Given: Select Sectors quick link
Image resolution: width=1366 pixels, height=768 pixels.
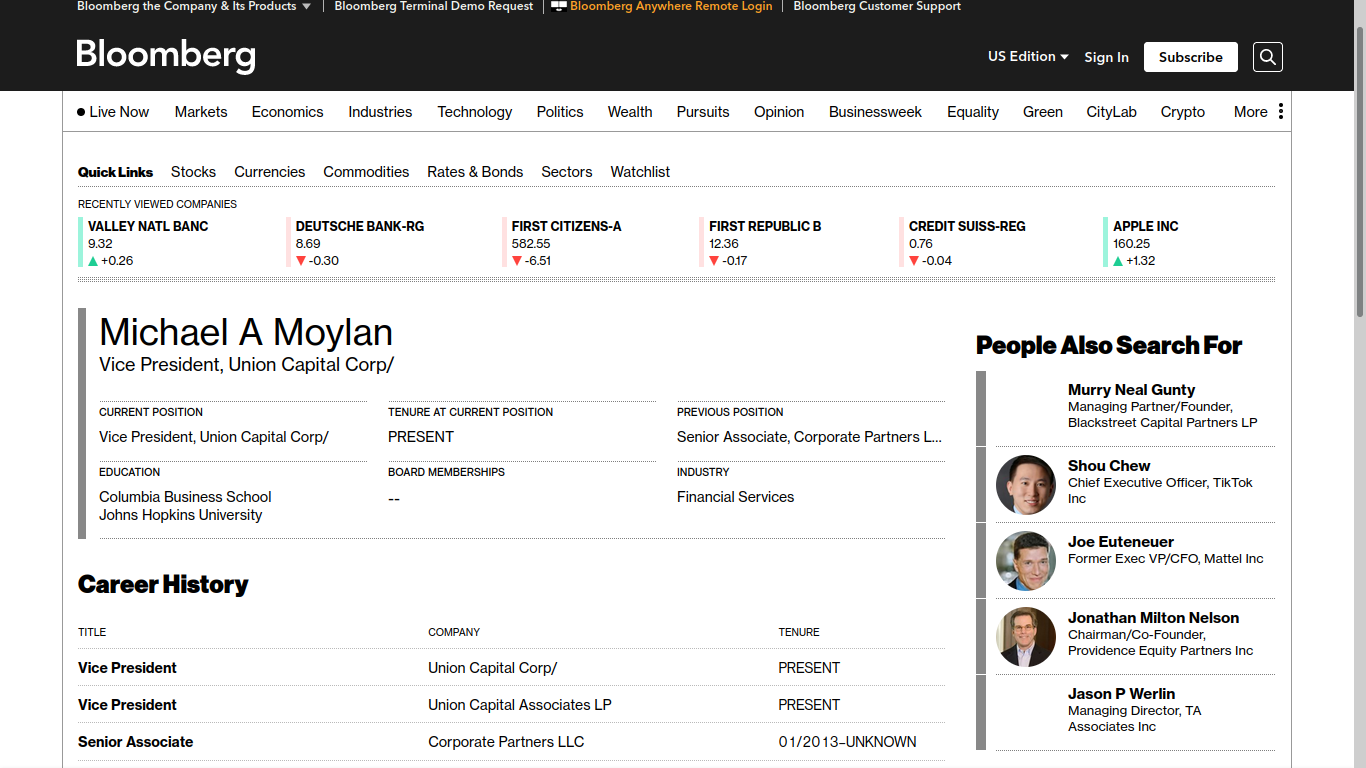Looking at the screenshot, I should (x=567, y=172).
